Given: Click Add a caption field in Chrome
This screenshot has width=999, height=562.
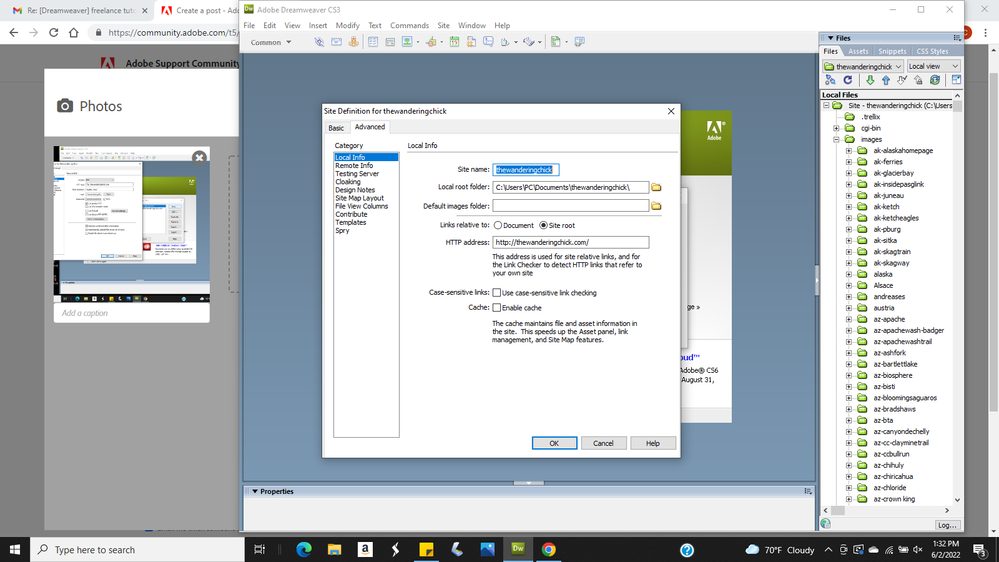Looking at the screenshot, I should coord(132,313).
